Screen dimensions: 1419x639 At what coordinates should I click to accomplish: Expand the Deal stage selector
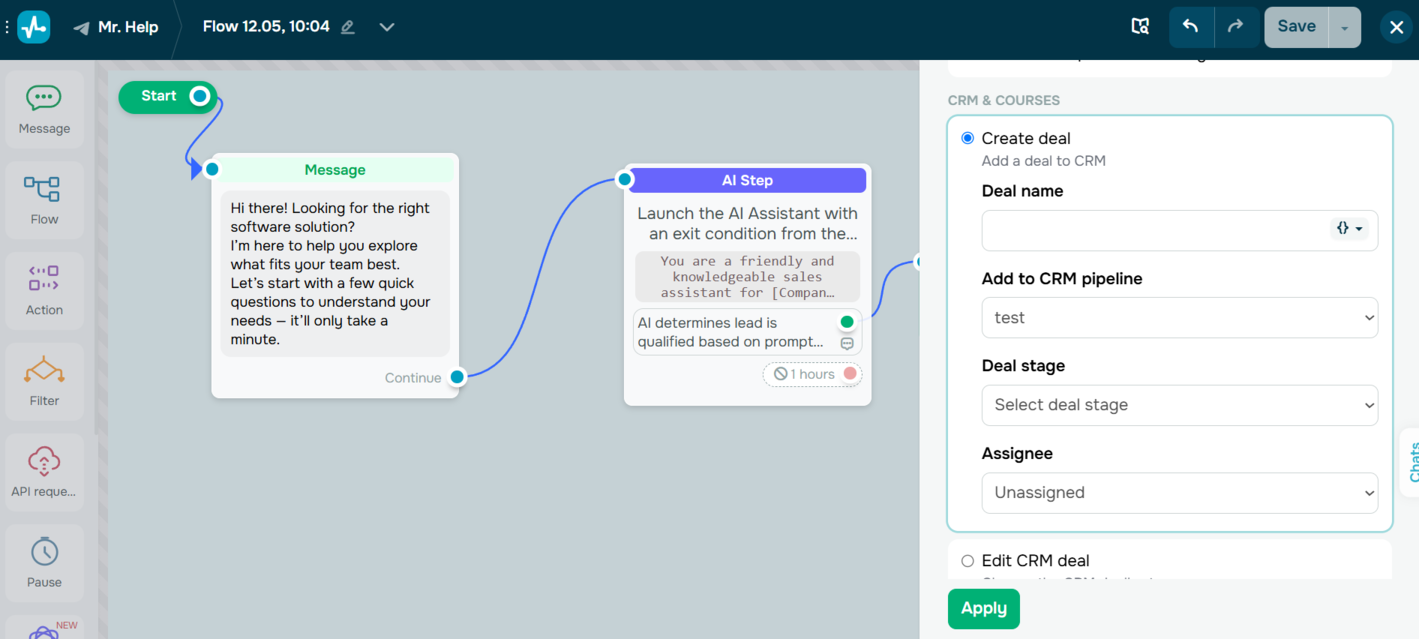tap(1179, 405)
